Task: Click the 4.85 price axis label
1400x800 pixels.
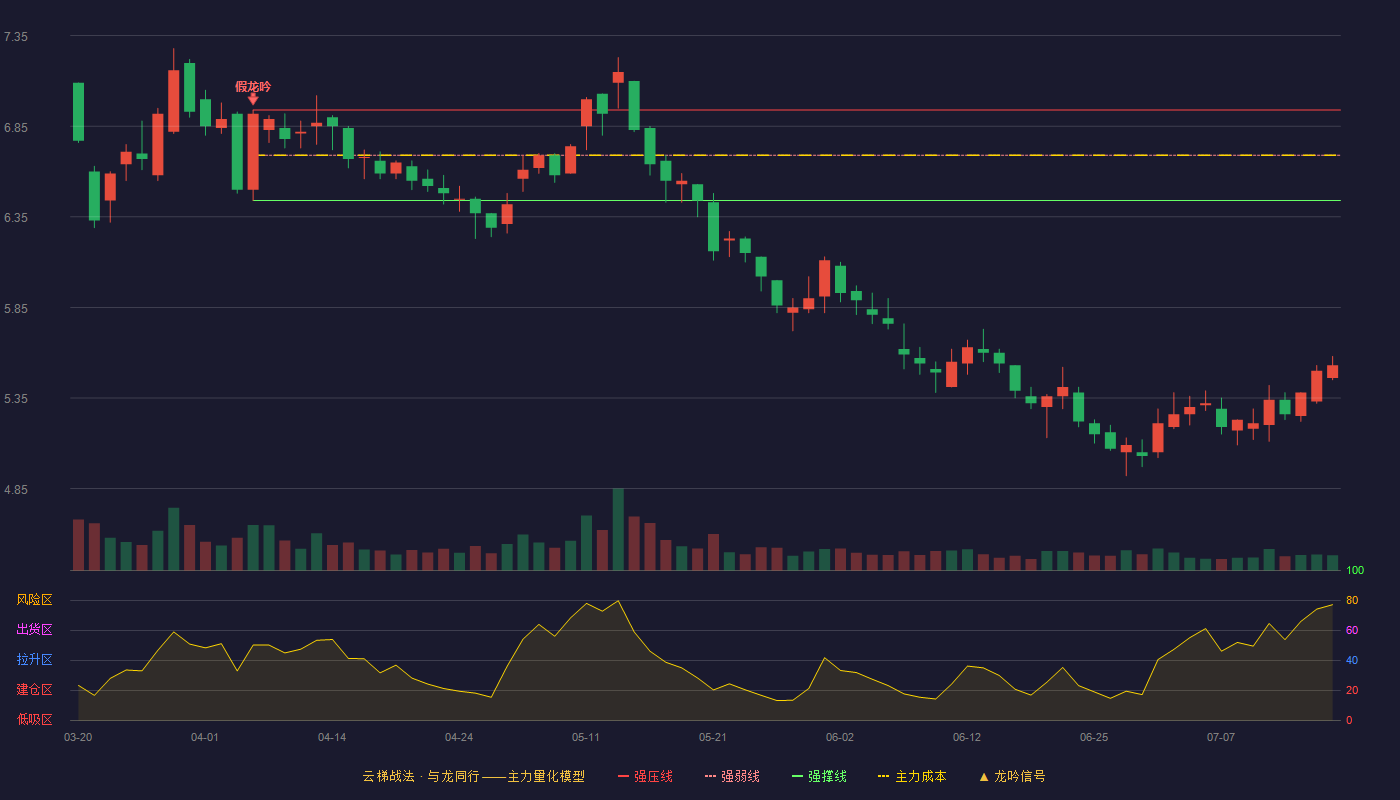Action: click(x=16, y=489)
